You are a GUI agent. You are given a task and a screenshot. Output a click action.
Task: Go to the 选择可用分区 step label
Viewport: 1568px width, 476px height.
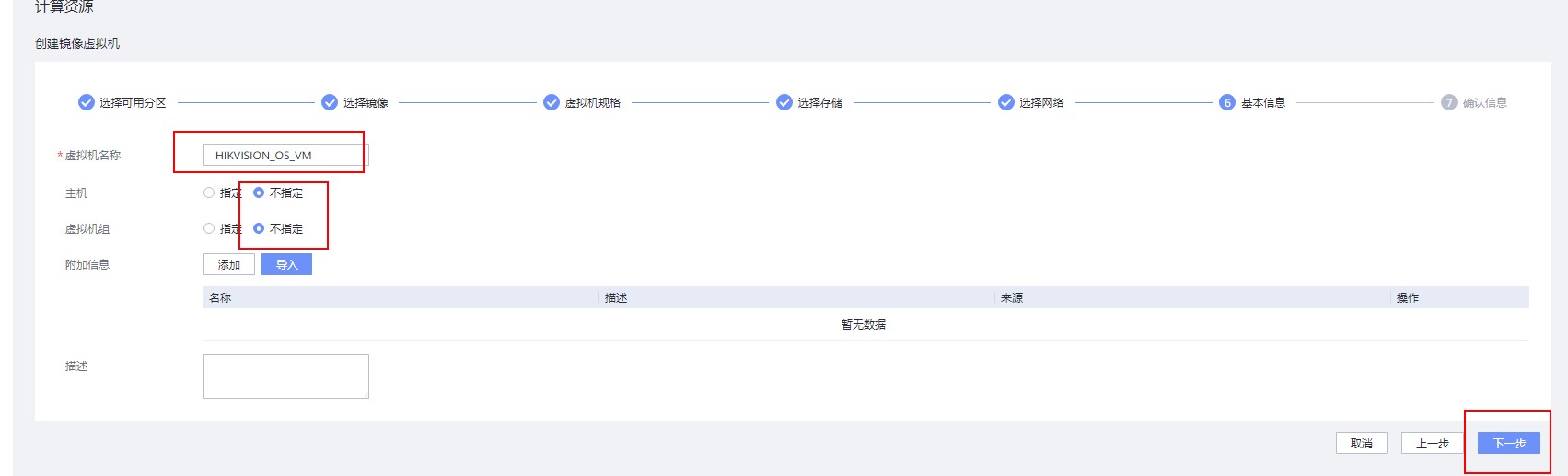pos(133,102)
